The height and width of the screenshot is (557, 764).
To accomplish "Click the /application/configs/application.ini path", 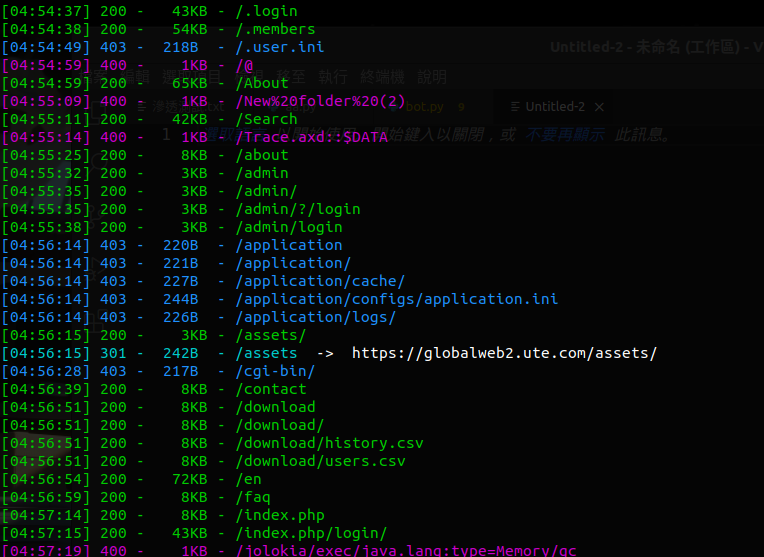I will [x=397, y=299].
